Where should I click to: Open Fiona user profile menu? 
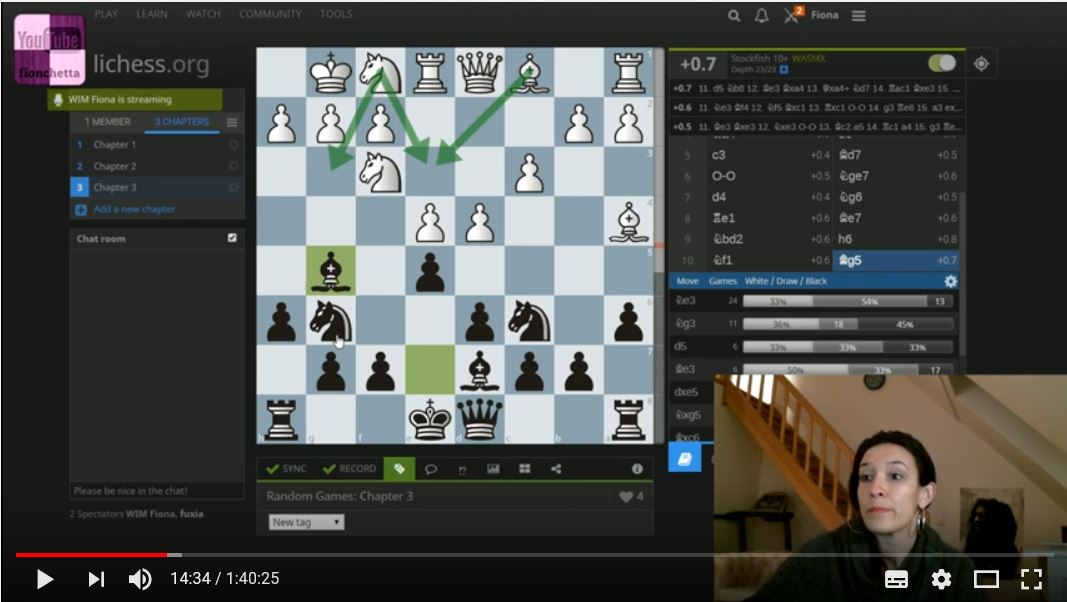(824, 15)
